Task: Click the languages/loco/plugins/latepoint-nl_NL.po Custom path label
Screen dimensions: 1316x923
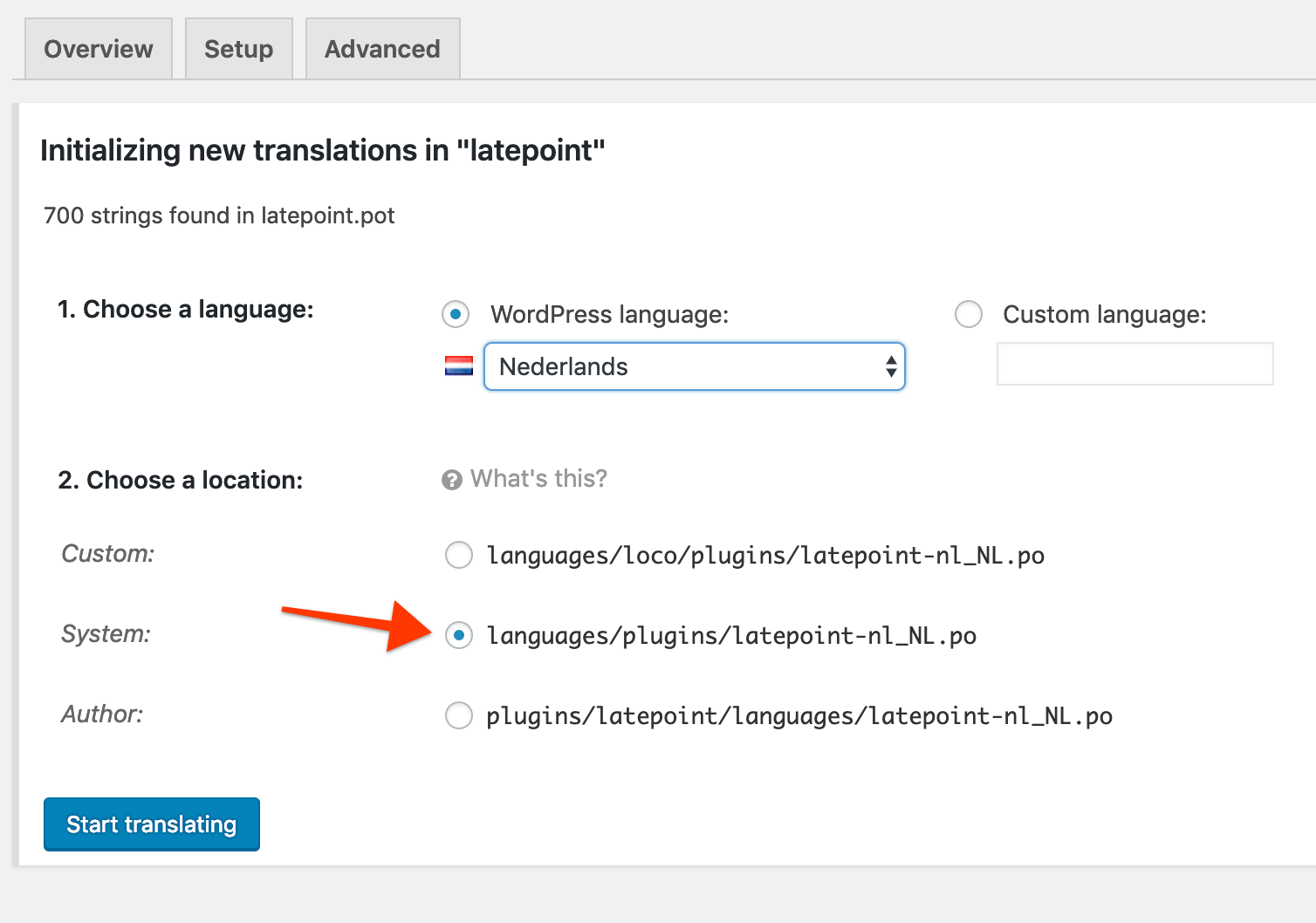Action: [765, 555]
